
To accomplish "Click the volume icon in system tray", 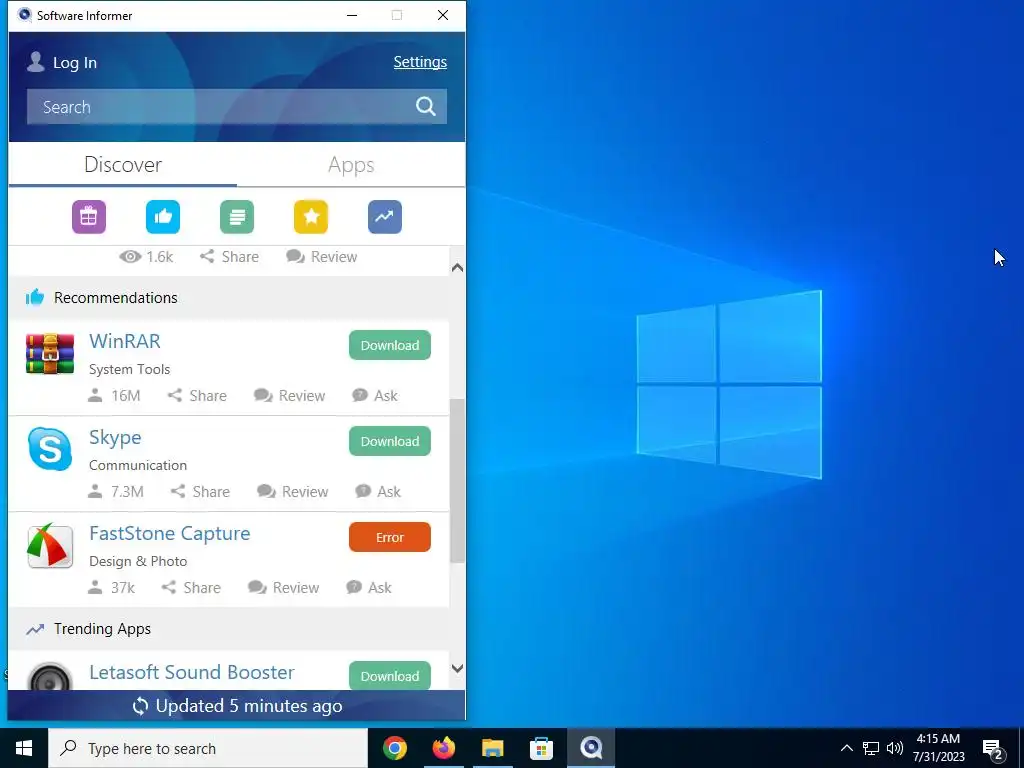I will [895, 748].
